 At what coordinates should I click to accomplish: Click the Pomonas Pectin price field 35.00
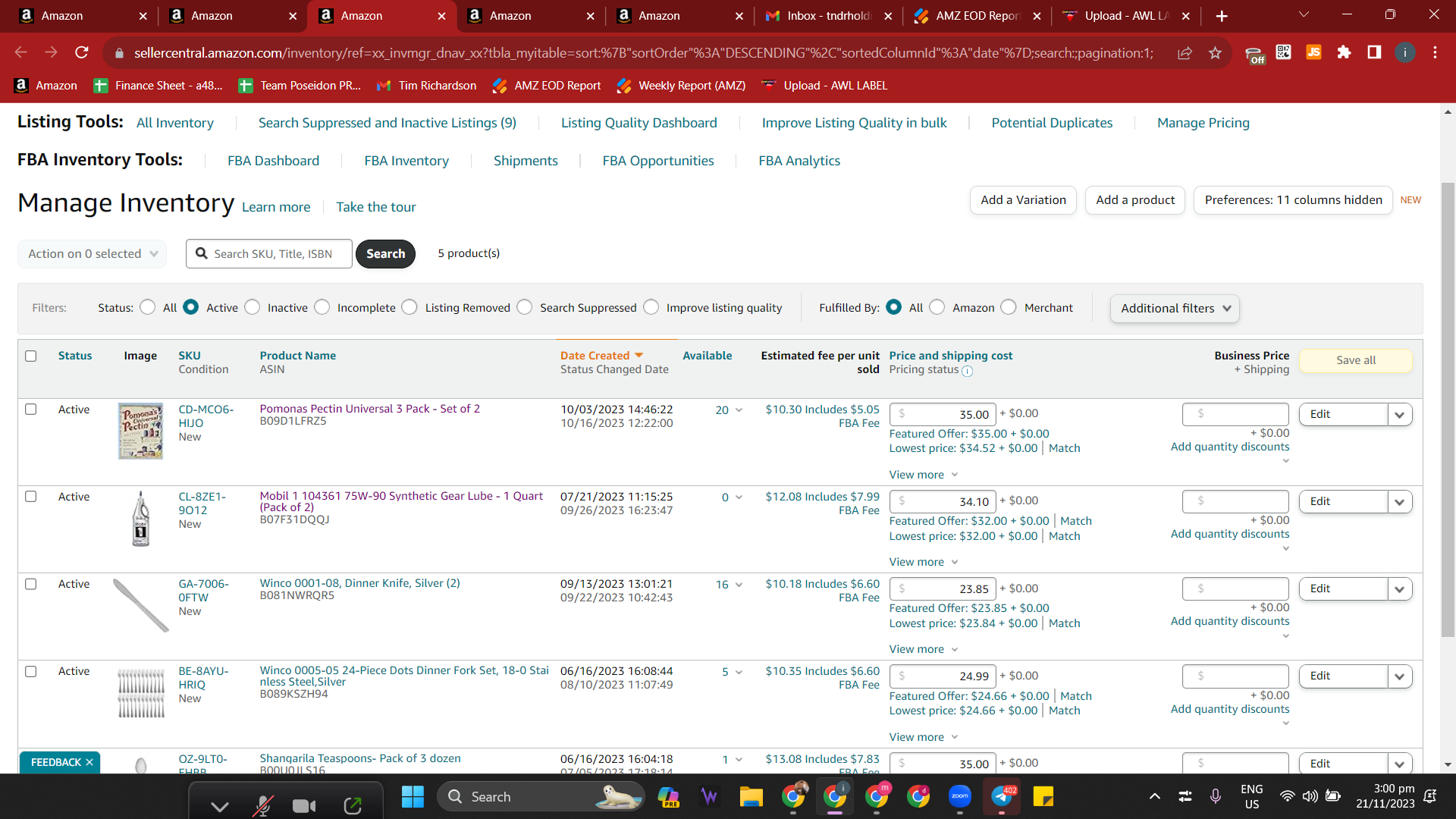tap(943, 414)
